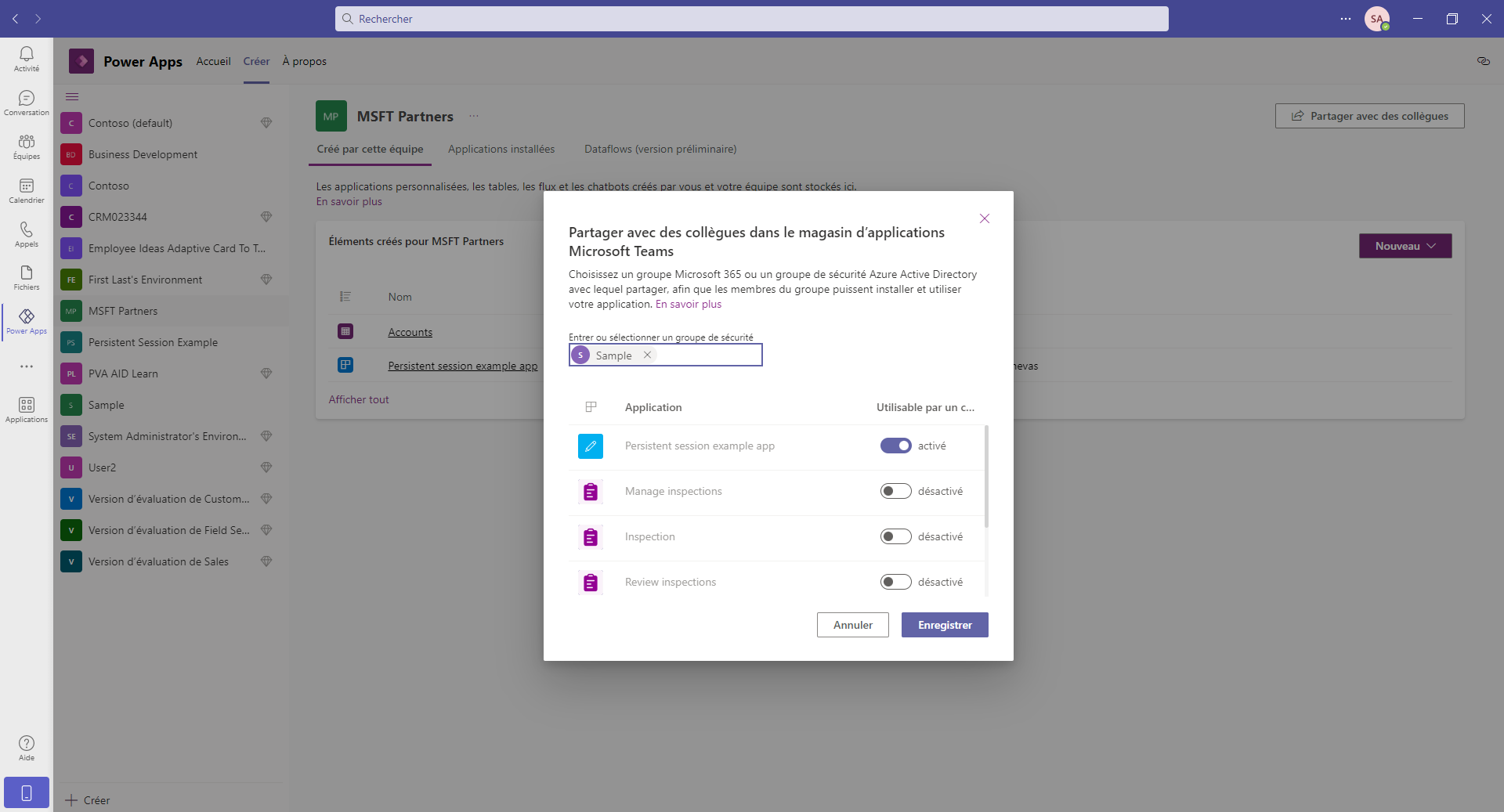Select Version d'évaluation de Sales

pyautogui.click(x=171, y=561)
